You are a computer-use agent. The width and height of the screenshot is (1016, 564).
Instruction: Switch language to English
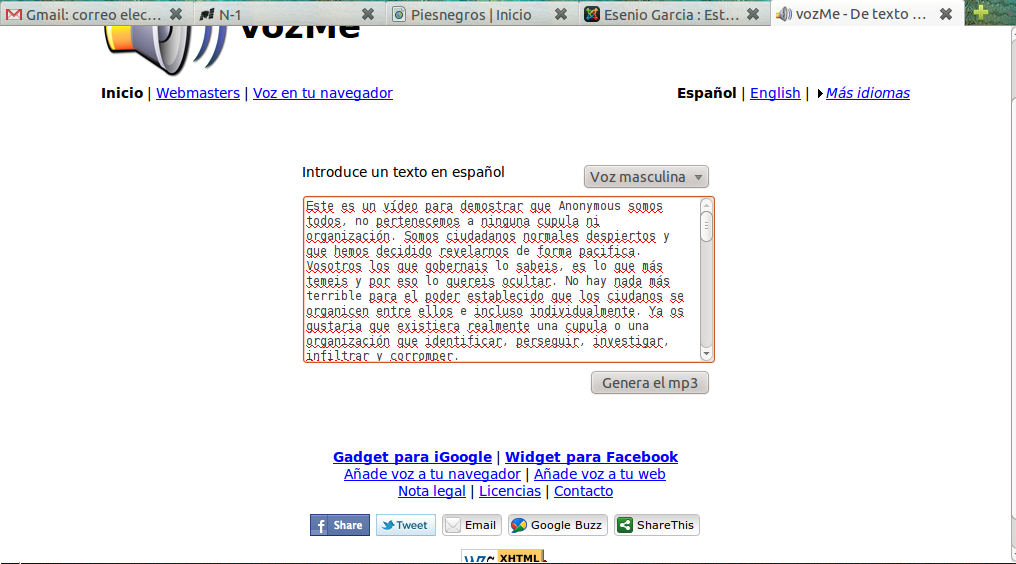click(775, 93)
